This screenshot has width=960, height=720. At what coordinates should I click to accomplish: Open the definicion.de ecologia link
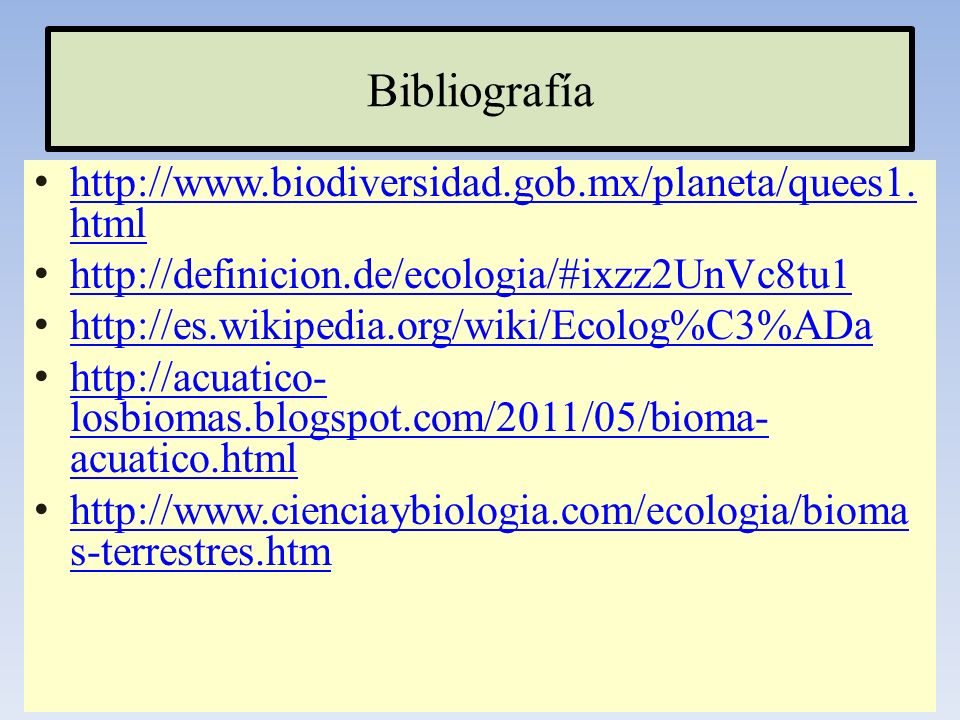coord(460,276)
